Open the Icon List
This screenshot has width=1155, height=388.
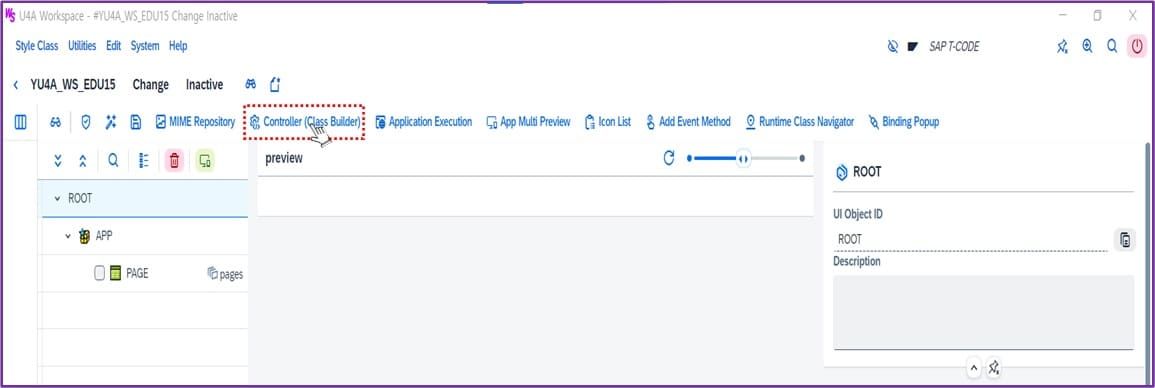tap(608, 122)
